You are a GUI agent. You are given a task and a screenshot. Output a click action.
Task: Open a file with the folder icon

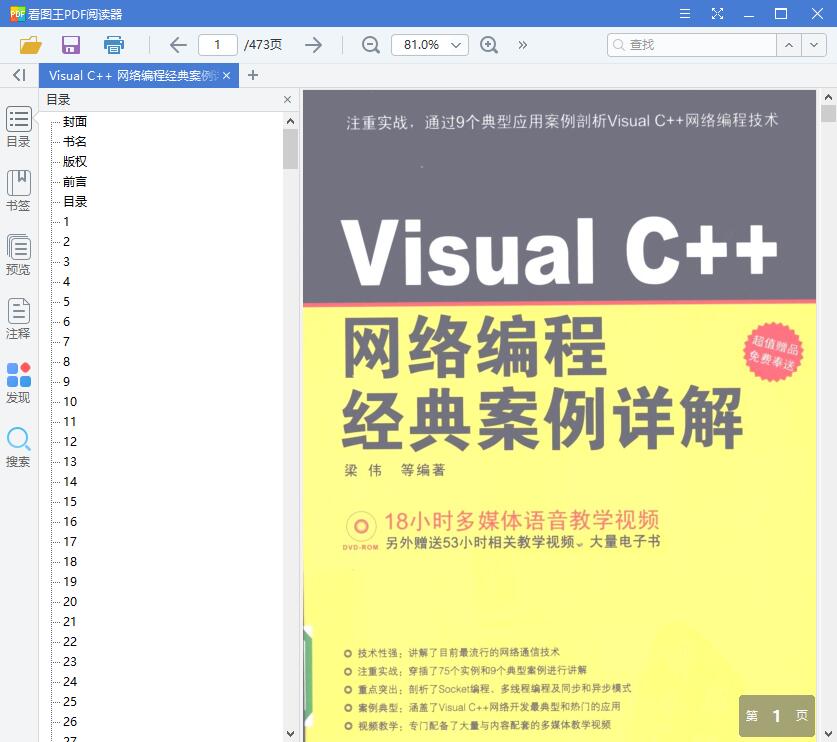[30, 45]
